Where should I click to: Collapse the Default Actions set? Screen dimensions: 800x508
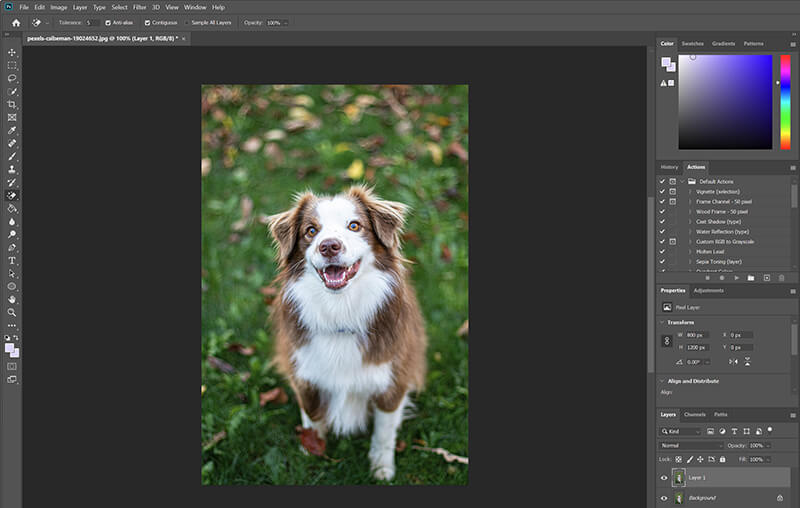coord(682,182)
